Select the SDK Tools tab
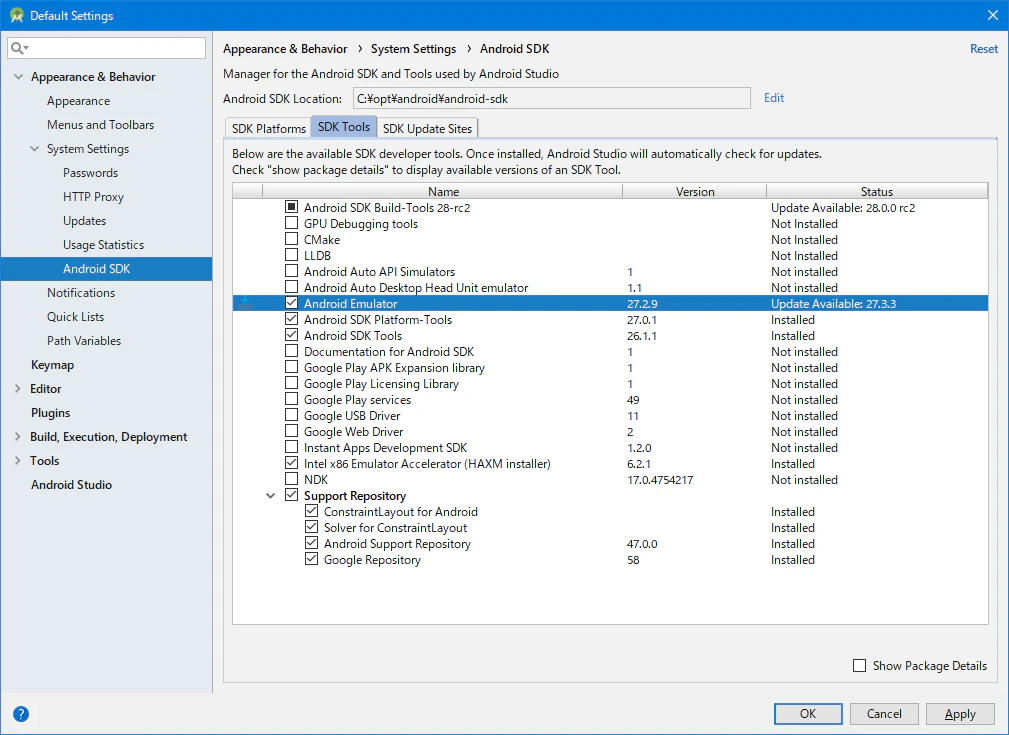1009x735 pixels. point(344,127)
